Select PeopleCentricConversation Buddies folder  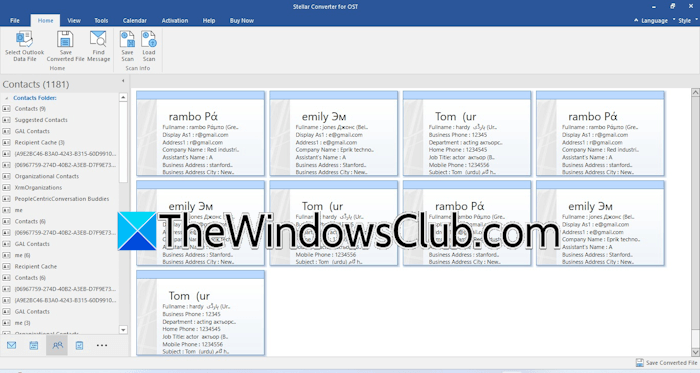[x=62, y=199]
